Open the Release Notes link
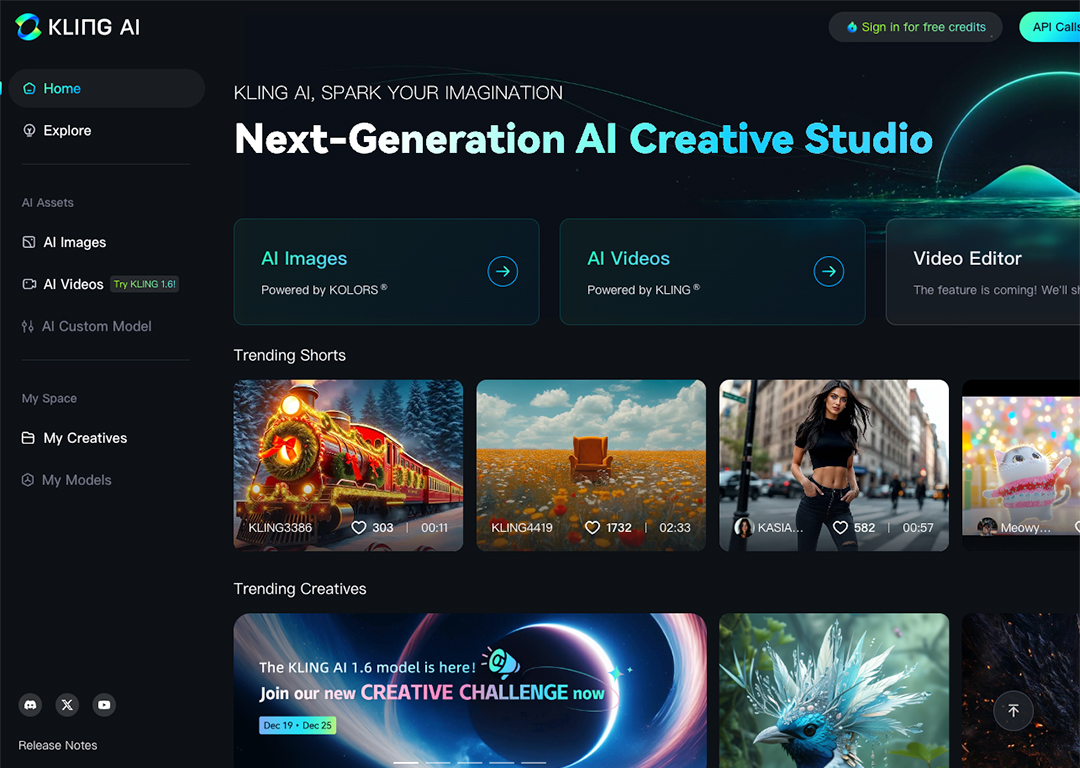 tap(58, 745)
